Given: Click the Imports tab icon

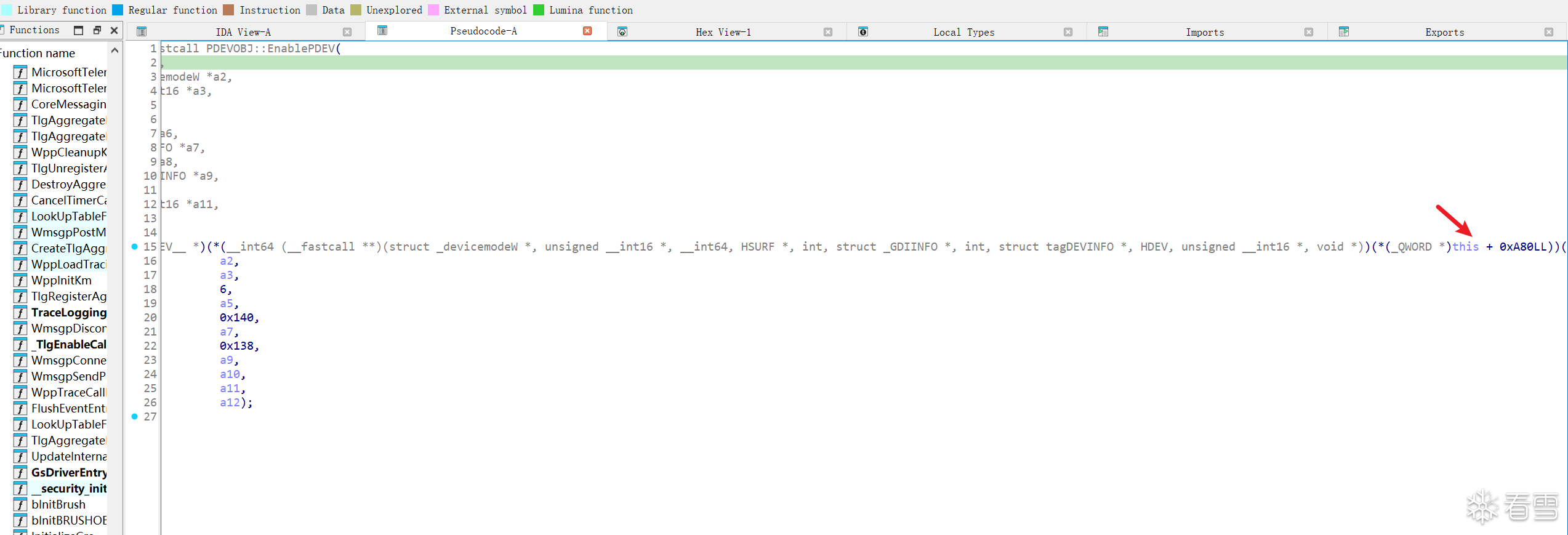Looking at the screenshot, I should 1103,32.
